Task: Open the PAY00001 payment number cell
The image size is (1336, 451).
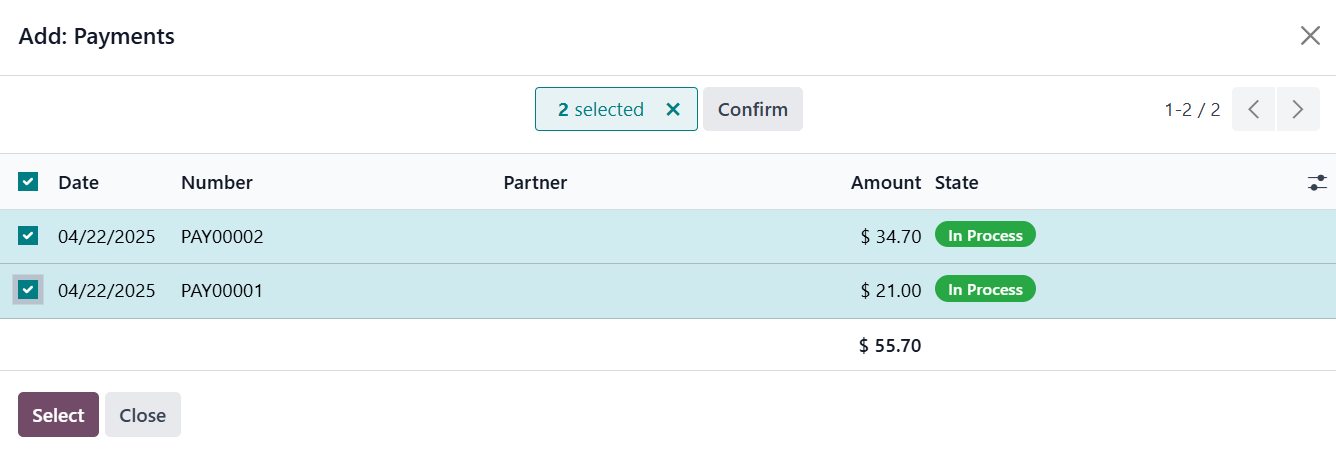Action: tap(222, 291)
